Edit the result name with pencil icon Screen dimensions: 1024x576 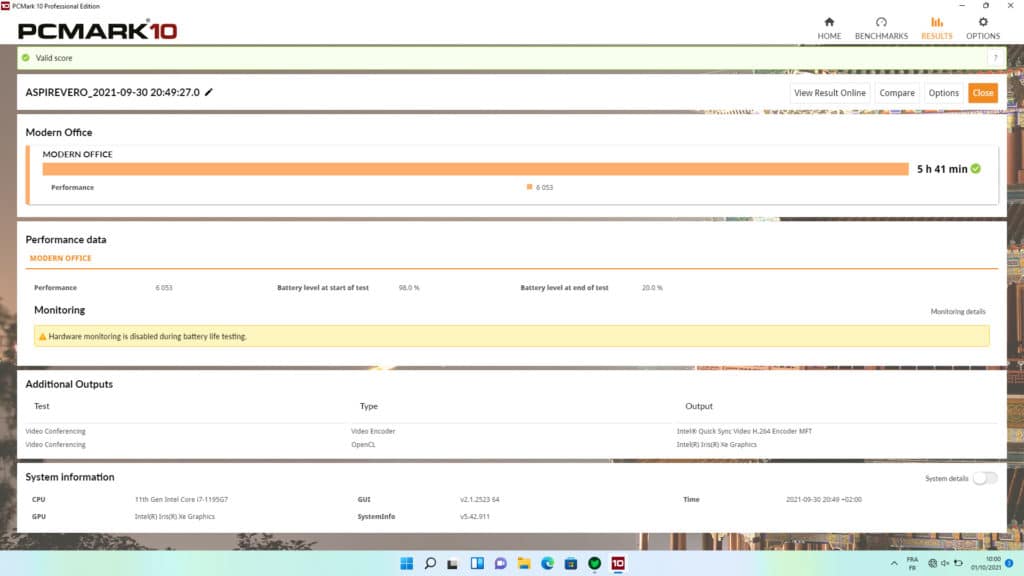(208, 92)
